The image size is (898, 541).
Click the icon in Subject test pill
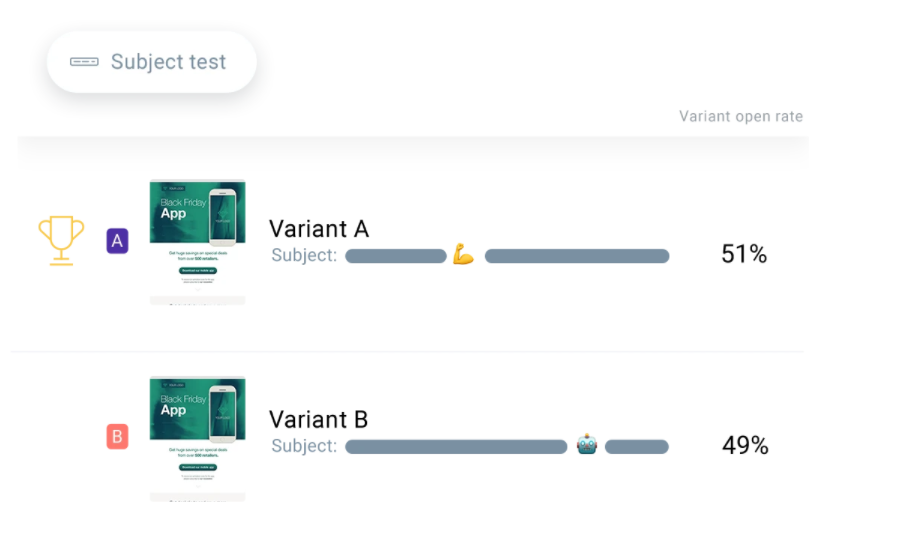click(x=84, y=62)
